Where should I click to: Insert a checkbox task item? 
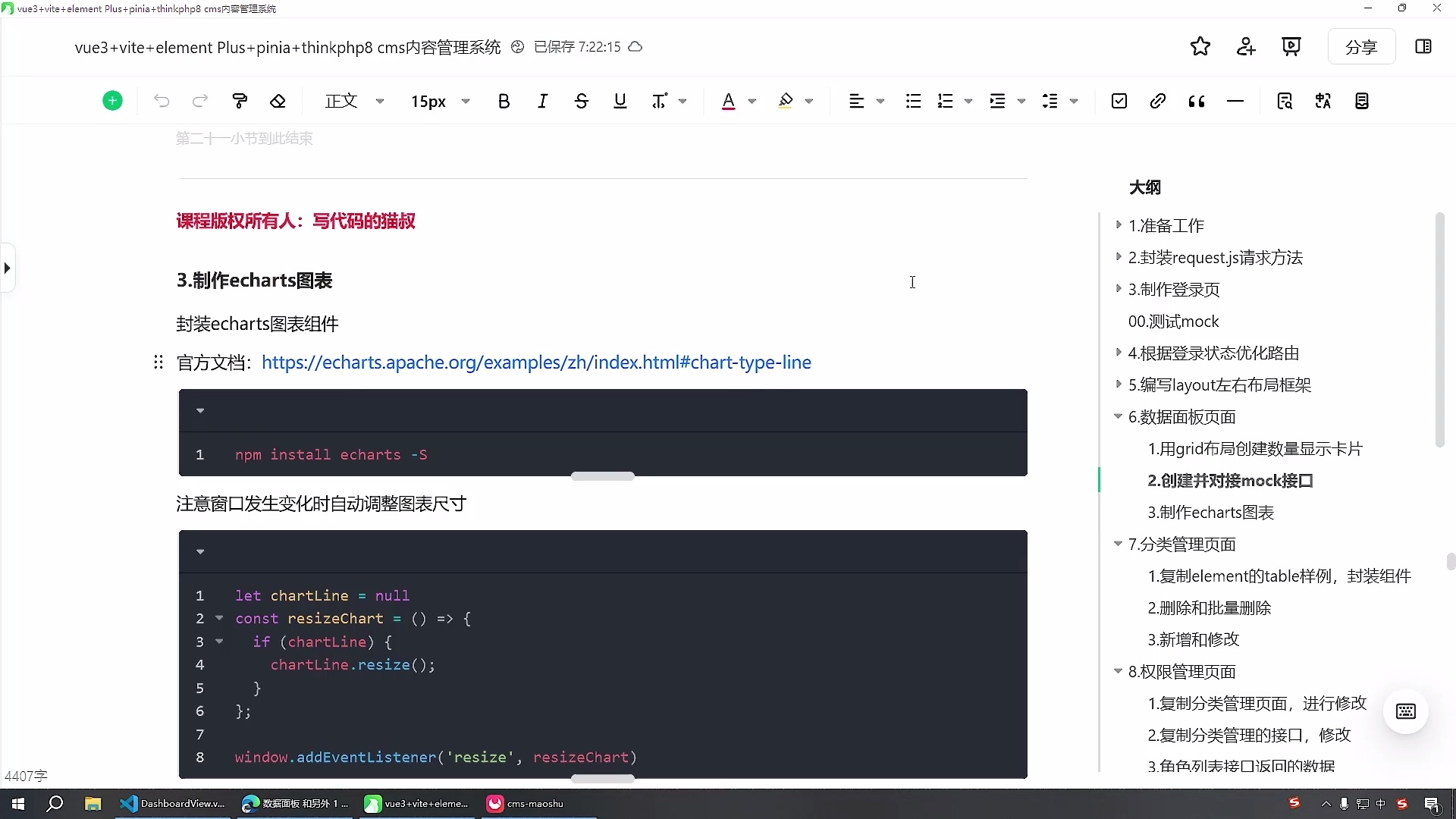[x=1119, y=101]
